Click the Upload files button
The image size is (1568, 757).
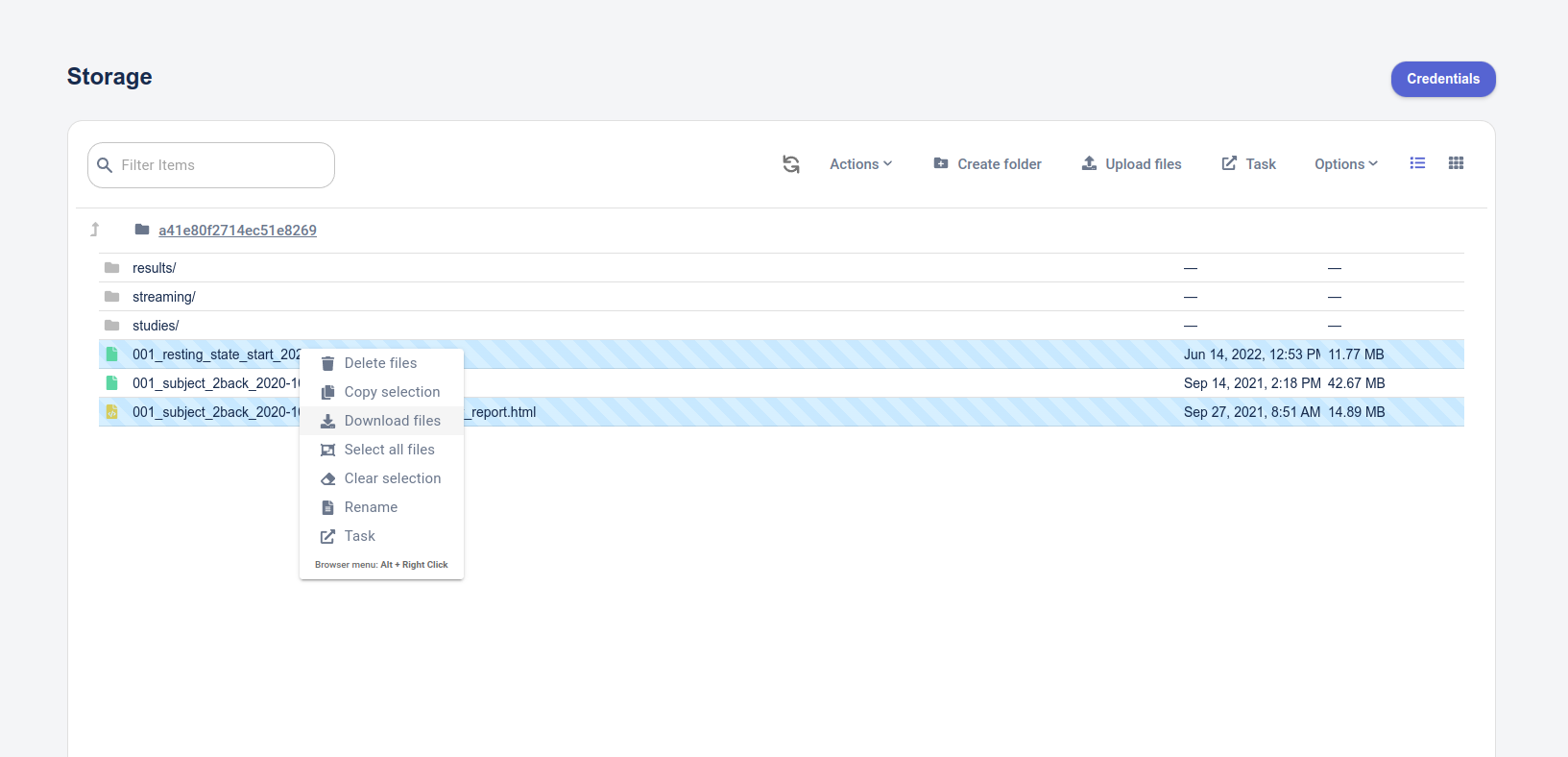[x=1131, y=164]
